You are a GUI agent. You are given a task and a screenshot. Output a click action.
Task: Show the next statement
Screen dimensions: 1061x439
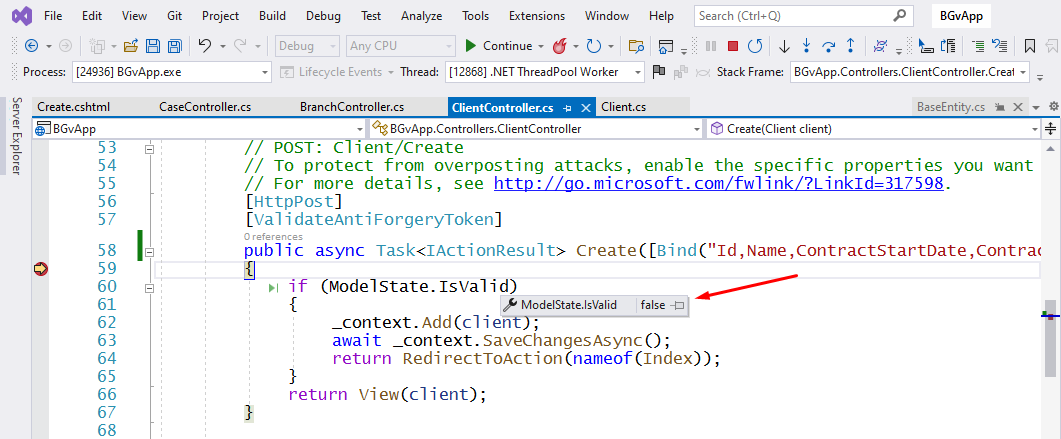click(784, 46)
